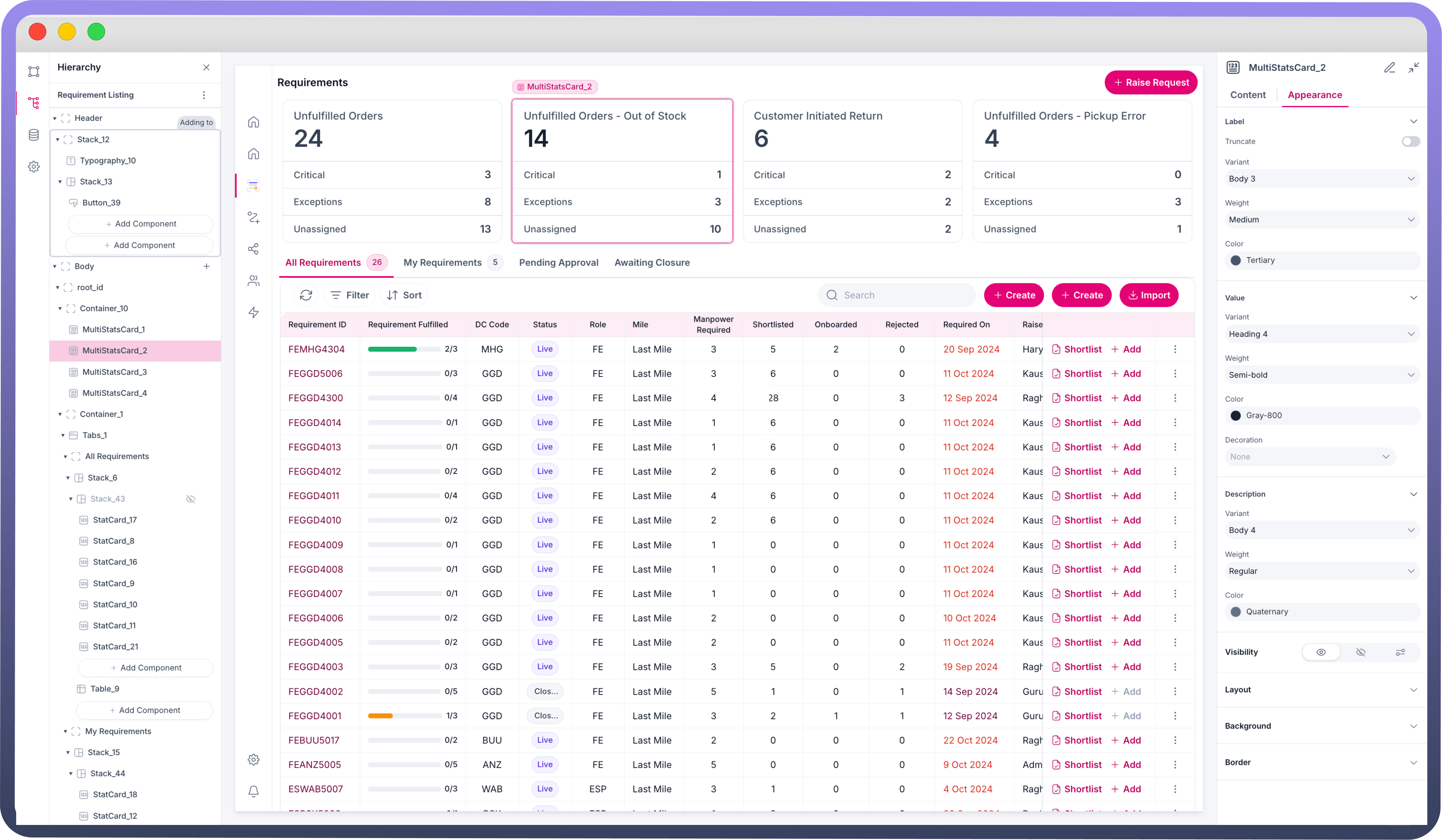Open the notifications bell icon
This screenshot has height=840, width=1442.
tap(254, 791)
